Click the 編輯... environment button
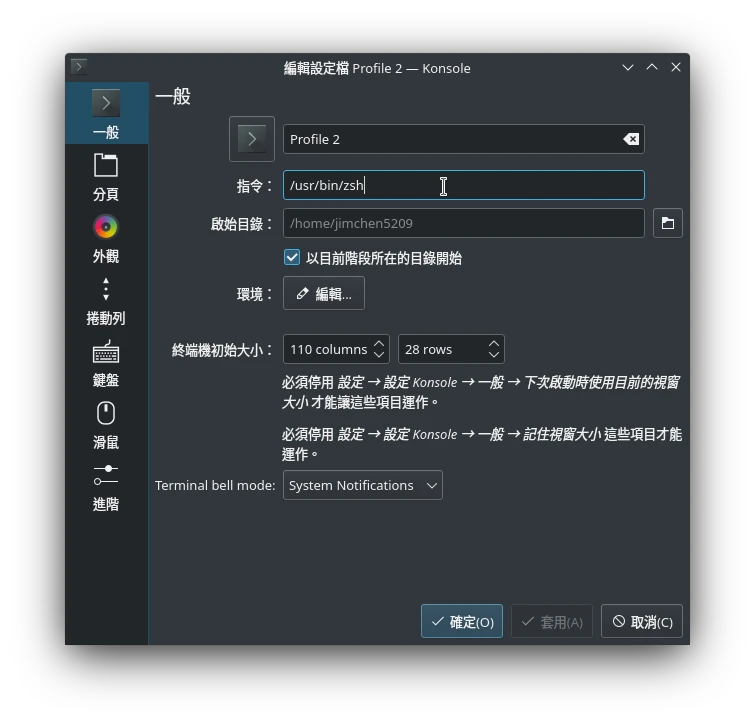 (324, 294)
